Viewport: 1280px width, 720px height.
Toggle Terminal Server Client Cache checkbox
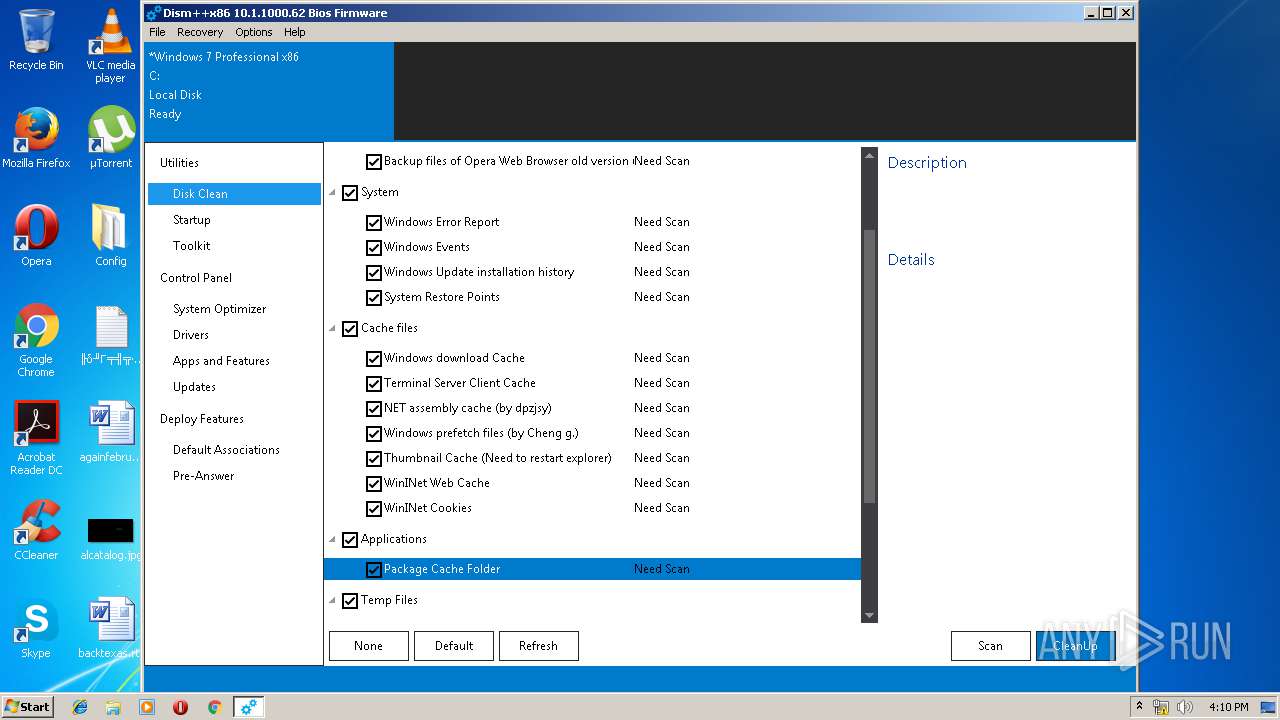tap(374, 384)
